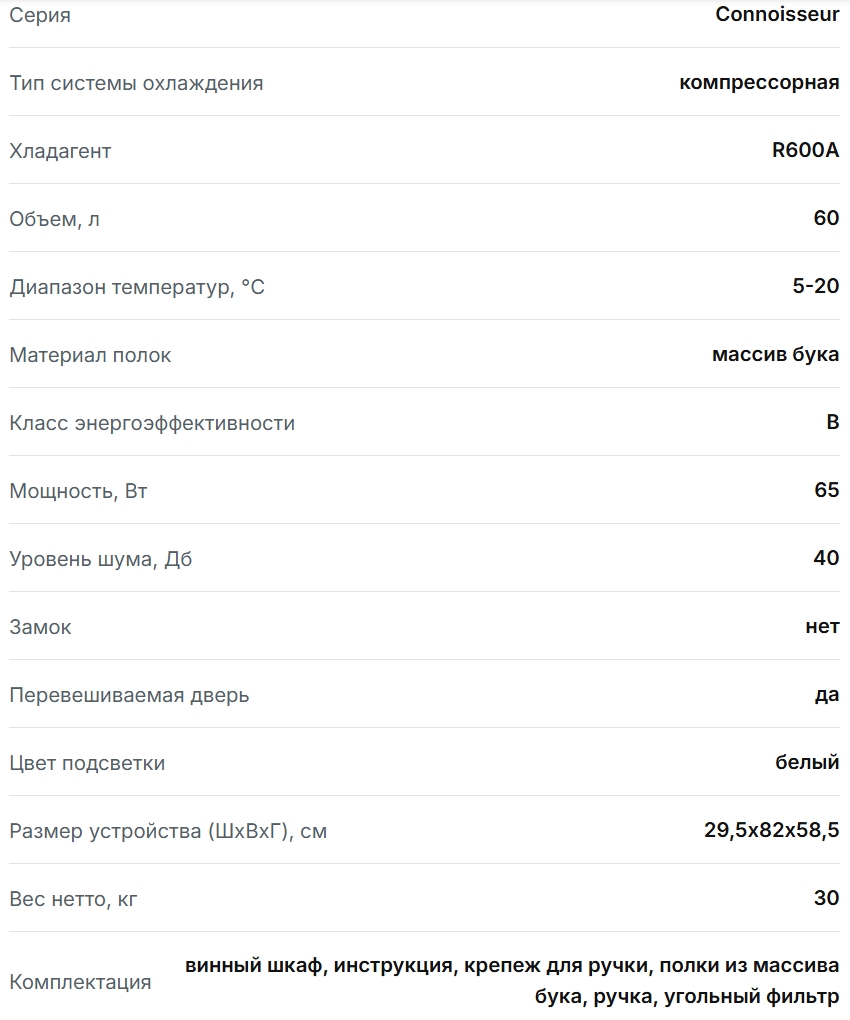Click the R600A refrigerant value
Screen dimensions: 850x1020
click(805, 150)
